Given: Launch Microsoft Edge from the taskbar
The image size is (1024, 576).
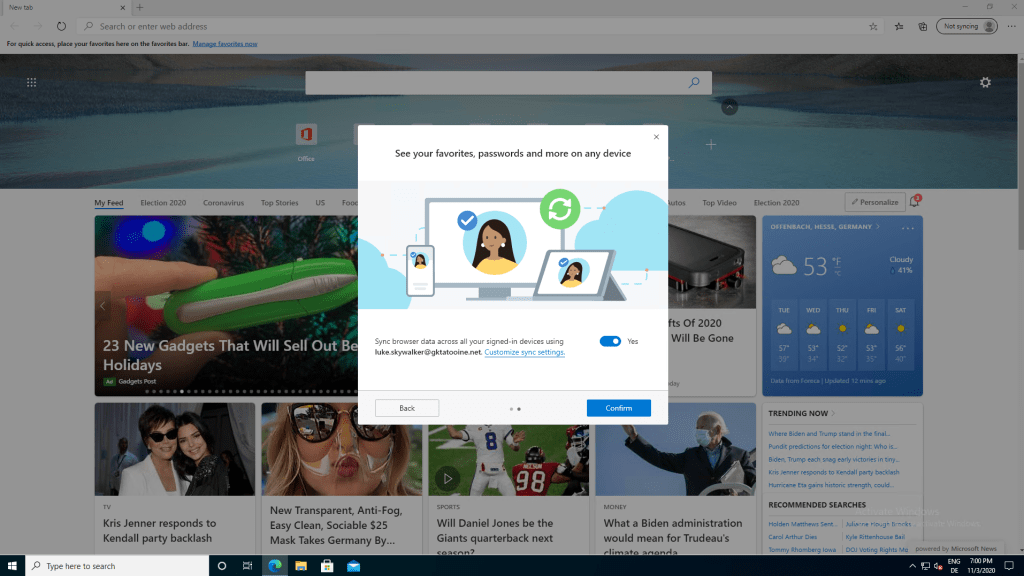Looking at the screenshot, I should coord(273,565).
